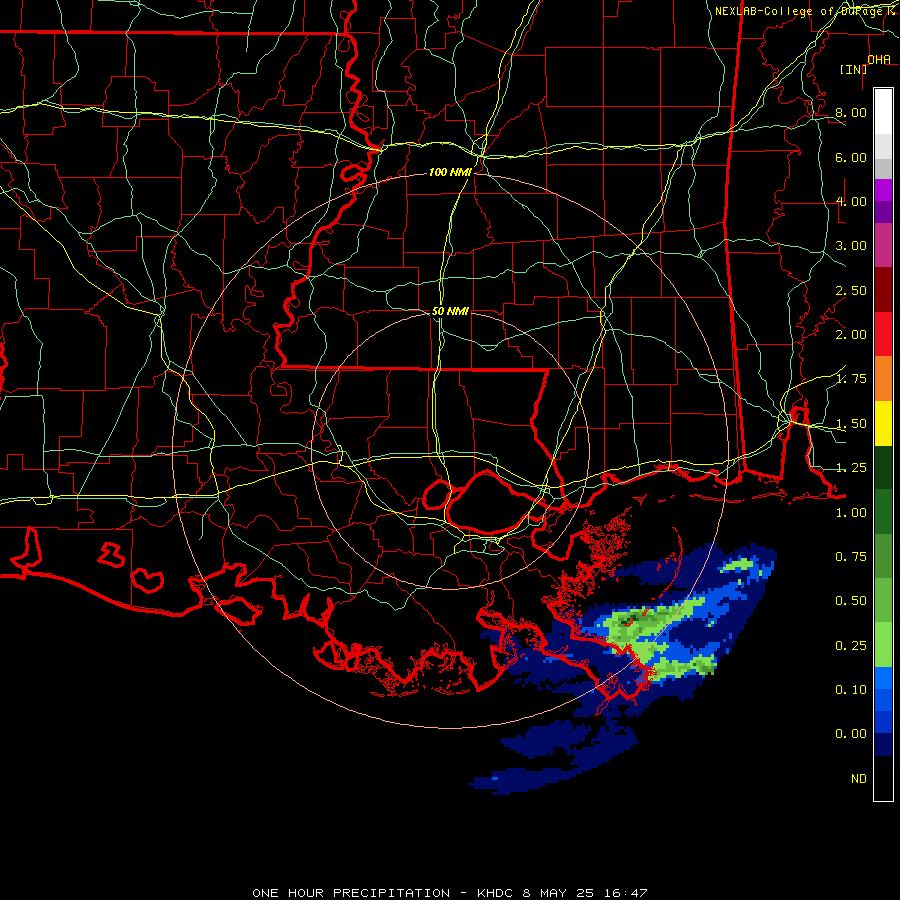Choose the bright red swatch beside 2.00
Screen dimensions: 900x900
pos(883,334)
